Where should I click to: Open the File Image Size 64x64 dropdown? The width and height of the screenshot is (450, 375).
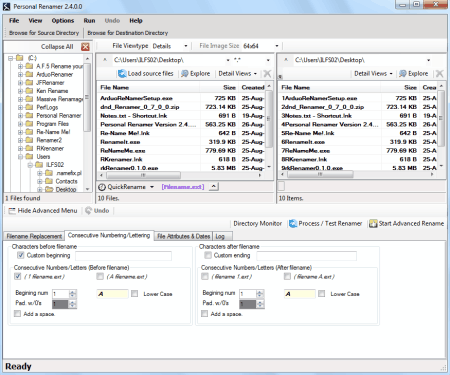point(277,46)
